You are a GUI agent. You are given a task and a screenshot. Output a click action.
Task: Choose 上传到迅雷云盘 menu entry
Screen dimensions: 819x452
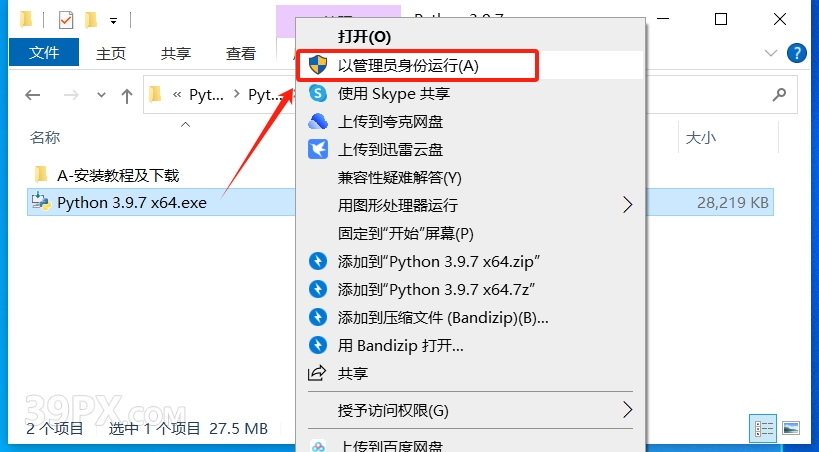tap(390, 150)
